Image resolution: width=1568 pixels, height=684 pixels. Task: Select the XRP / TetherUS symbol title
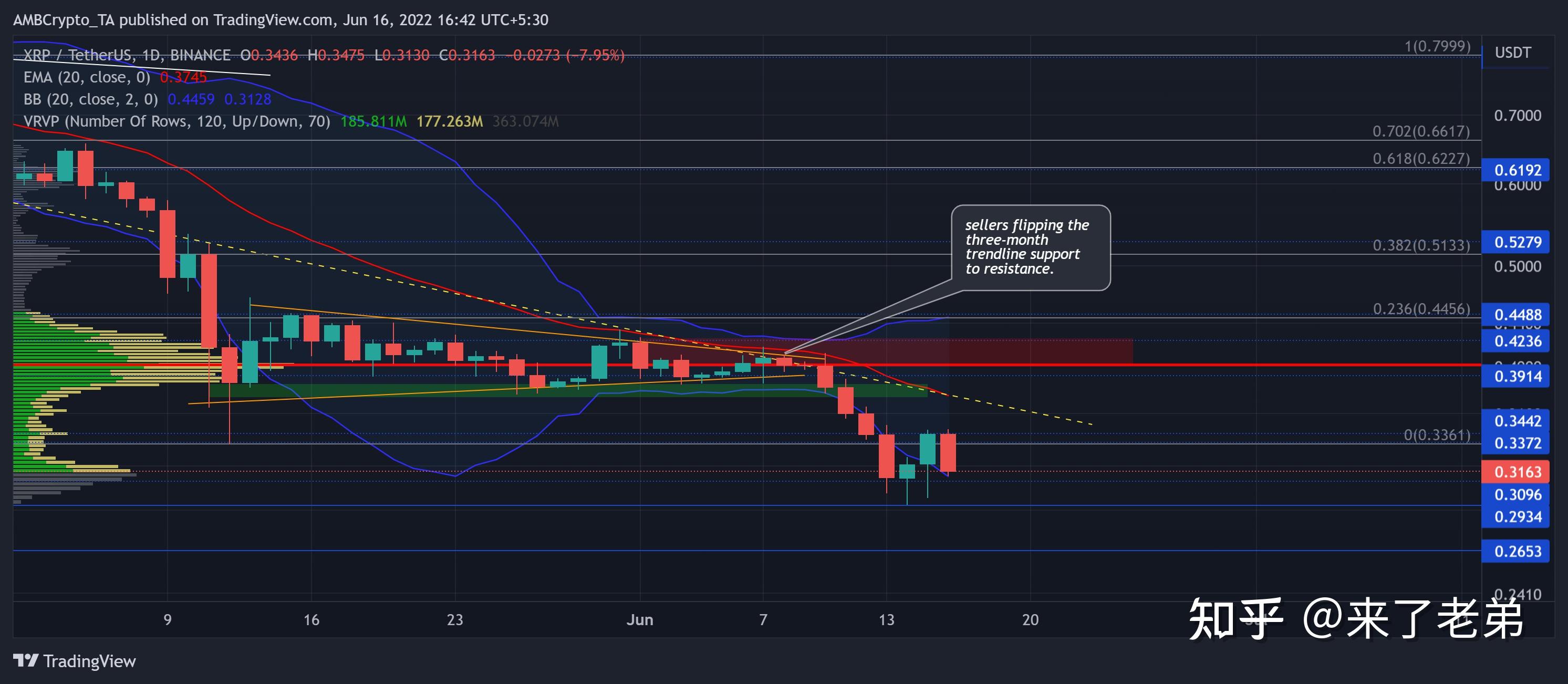pos(127,55)
